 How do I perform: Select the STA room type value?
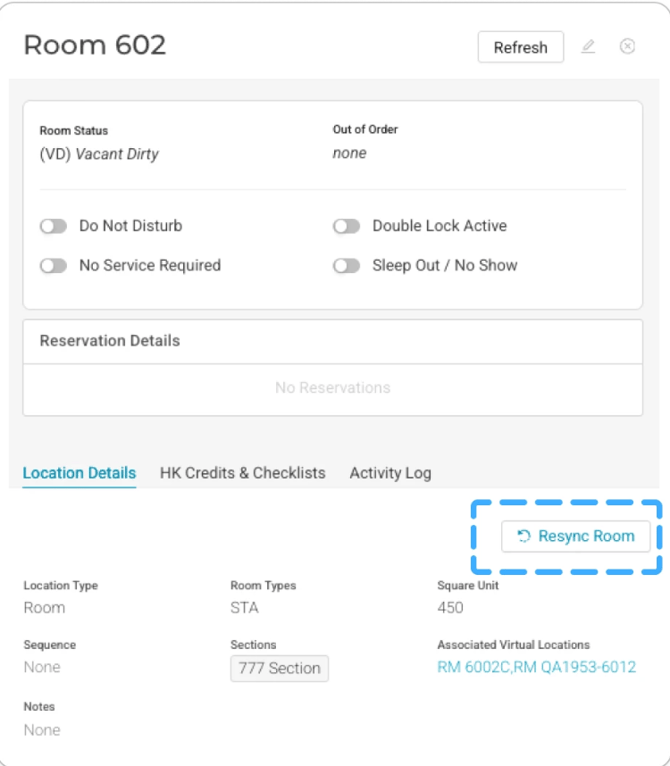(244, 607)
